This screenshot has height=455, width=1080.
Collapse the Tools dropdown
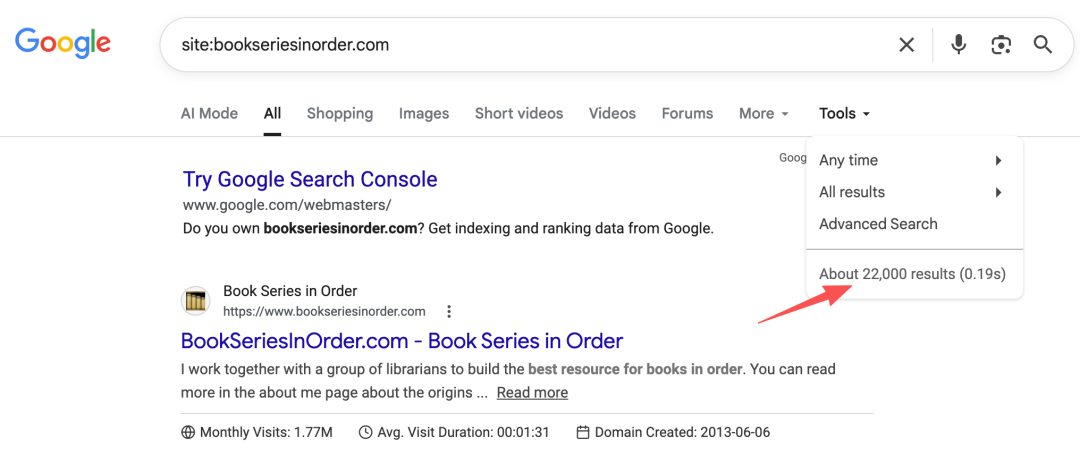pyautogui.click(x=844, y=114)
